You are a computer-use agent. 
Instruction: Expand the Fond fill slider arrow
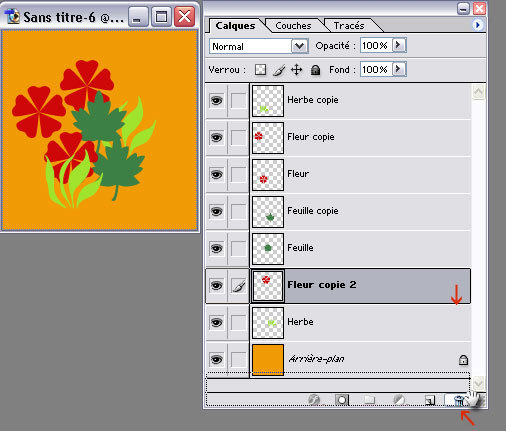(x=399, y=69)
